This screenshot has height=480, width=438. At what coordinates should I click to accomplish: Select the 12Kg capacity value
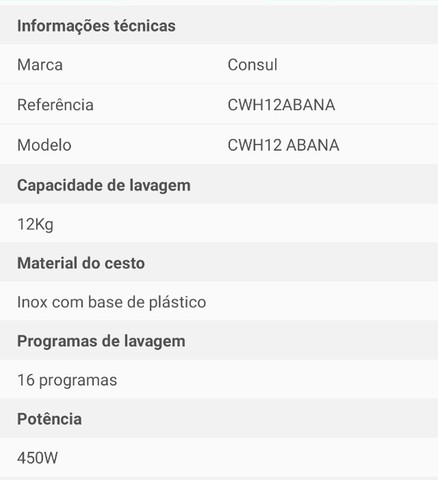(35, 224)
